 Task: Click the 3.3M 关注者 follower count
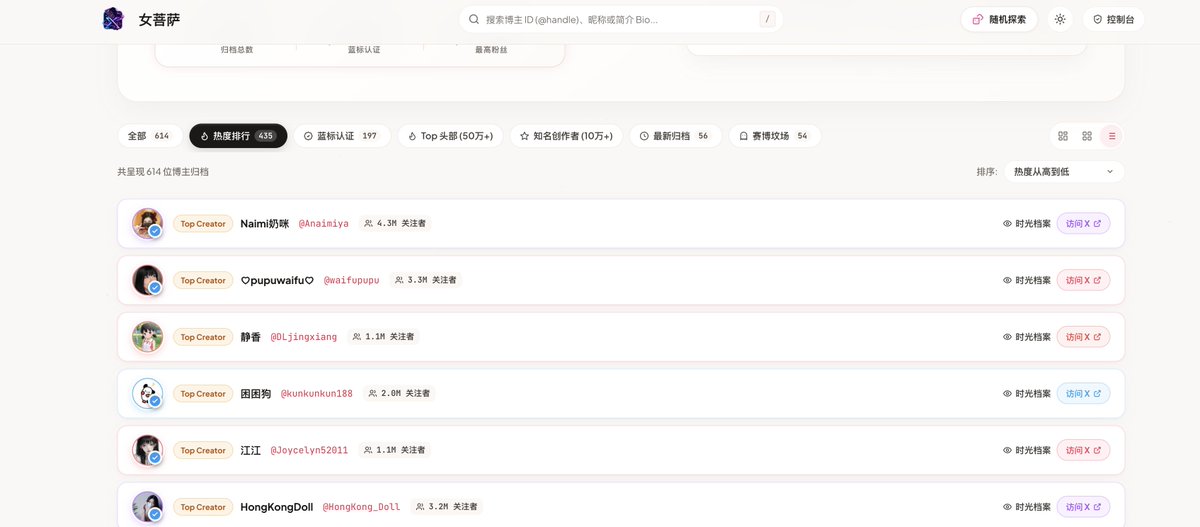426,280
